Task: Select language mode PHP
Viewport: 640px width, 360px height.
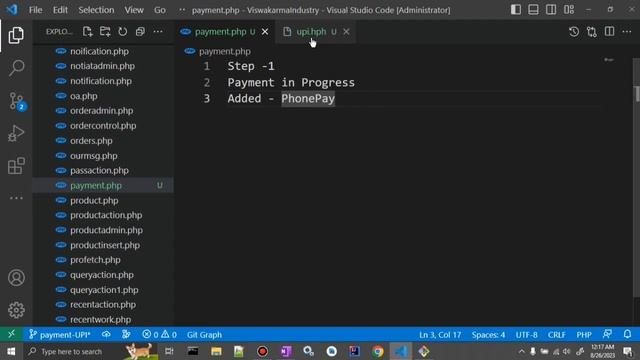Action: click(584, 335)
